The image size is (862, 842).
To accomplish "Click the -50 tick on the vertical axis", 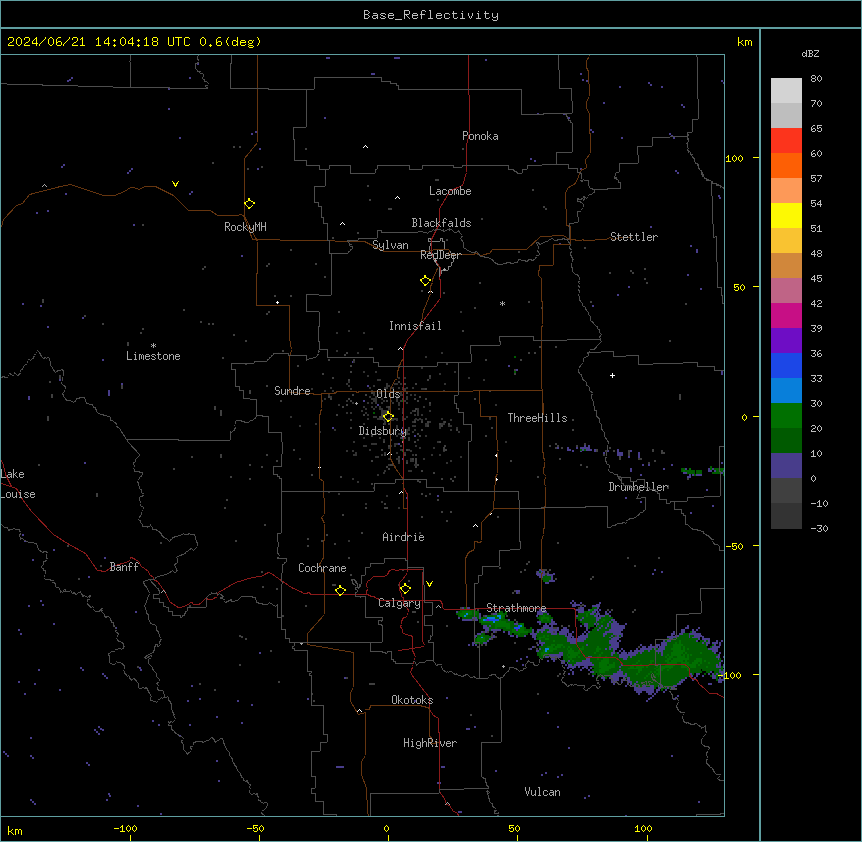I will tap(734, 546).
